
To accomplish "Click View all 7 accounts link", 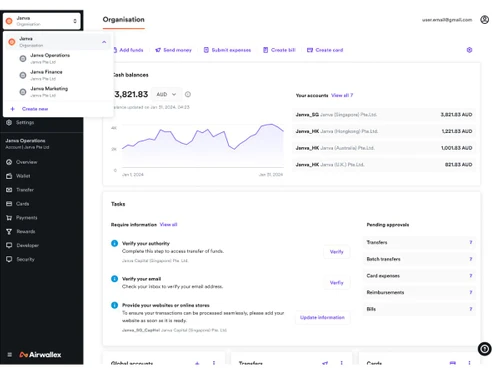I will pyautogui.click(x=342, y=95).
